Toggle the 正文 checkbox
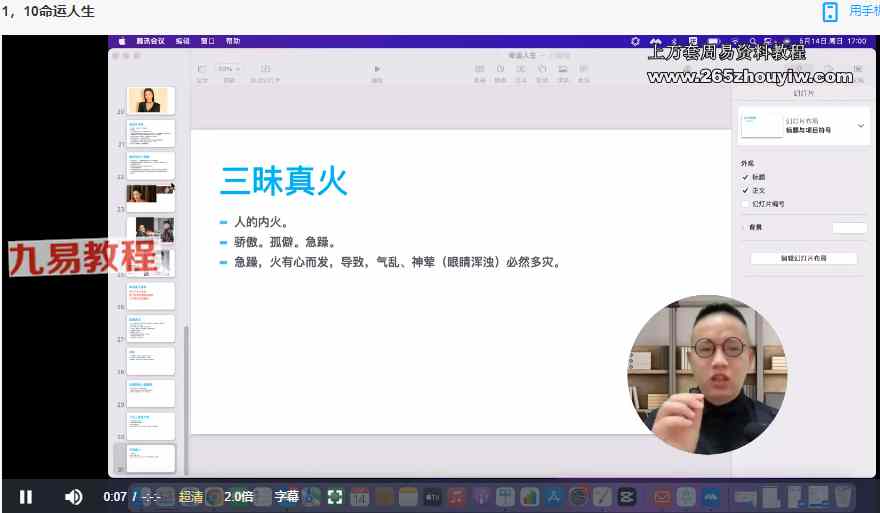Screen dimensions: 880x513 pos(745,190)
